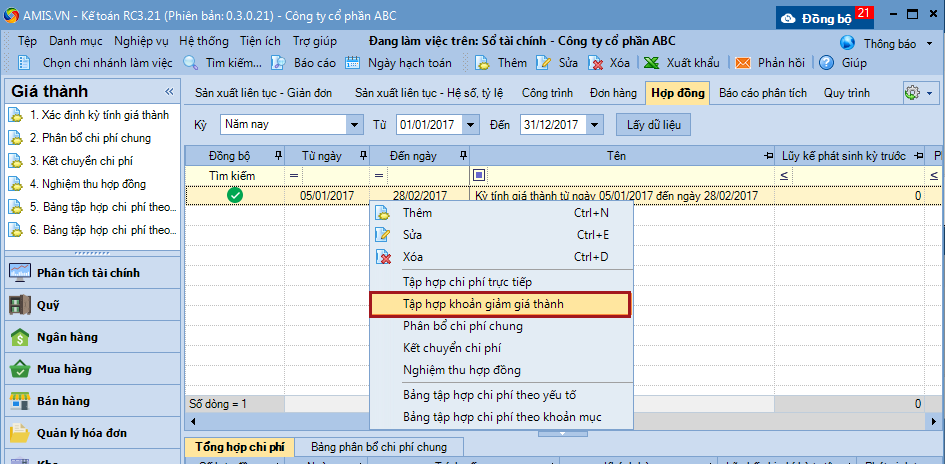Open Ngân hàng module in sidebar
This screenshot has height=464, width=945.
[x=65, y=337]
